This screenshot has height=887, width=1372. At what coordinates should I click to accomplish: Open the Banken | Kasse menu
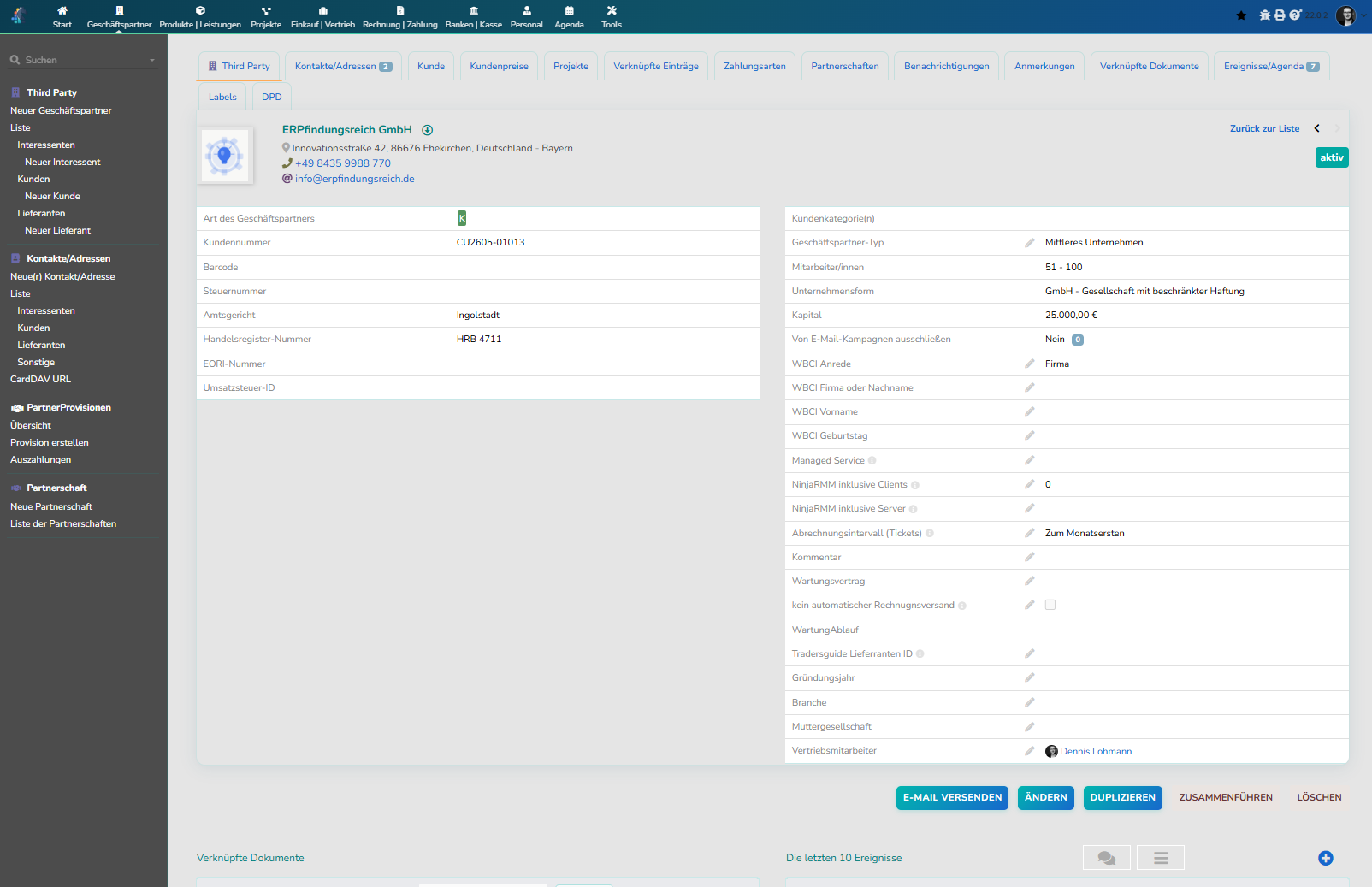[474, 17]
